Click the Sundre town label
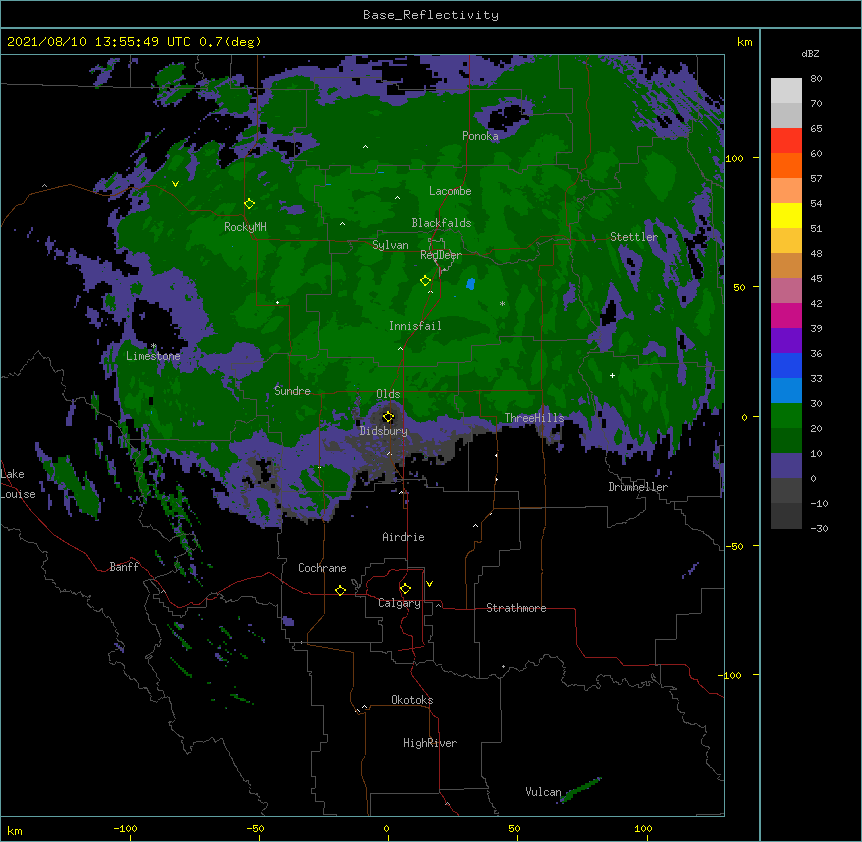The image size is (862, 842). click(x=292, y=391)
